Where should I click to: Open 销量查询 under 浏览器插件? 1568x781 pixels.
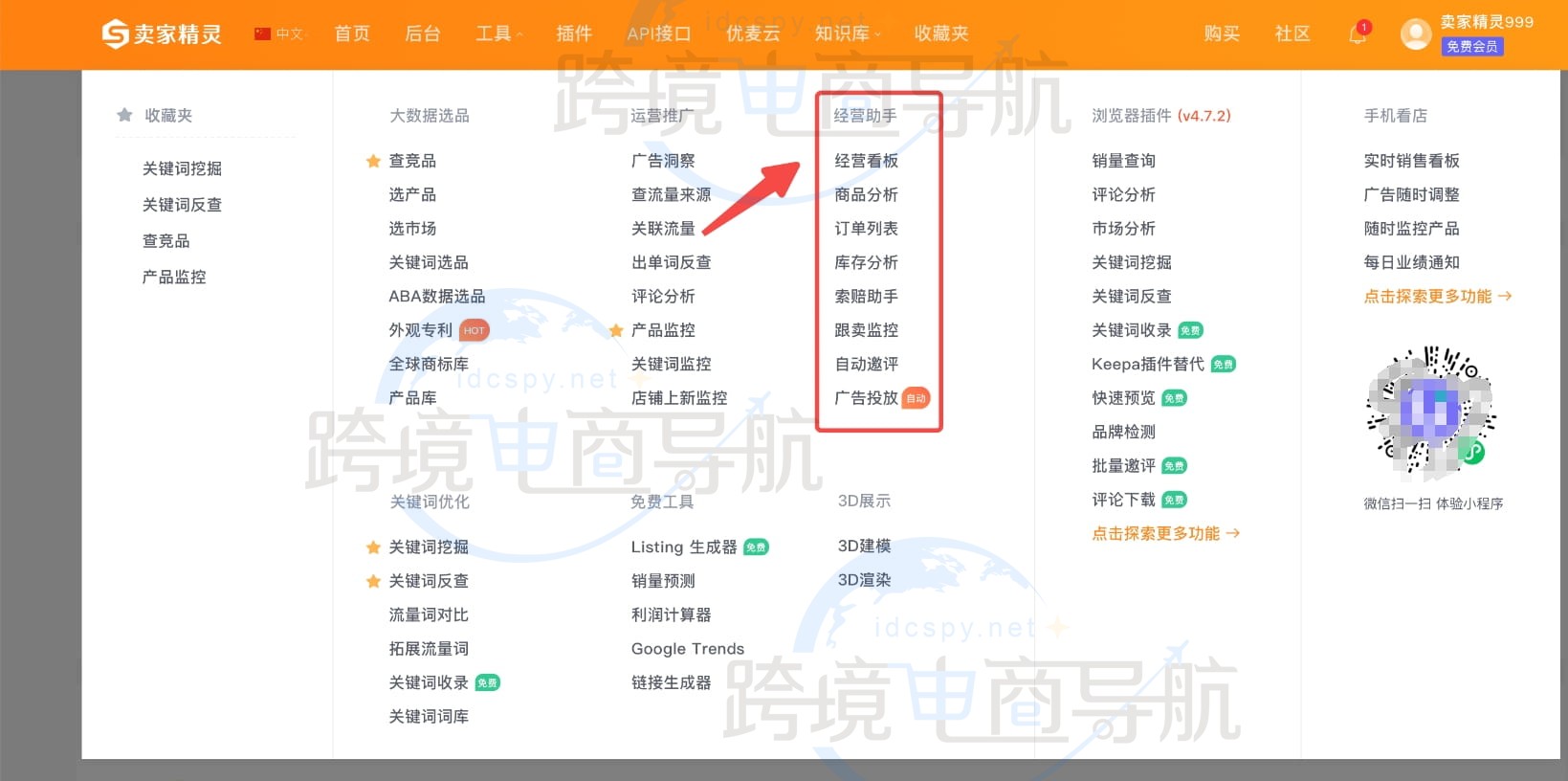point(1124,161)
